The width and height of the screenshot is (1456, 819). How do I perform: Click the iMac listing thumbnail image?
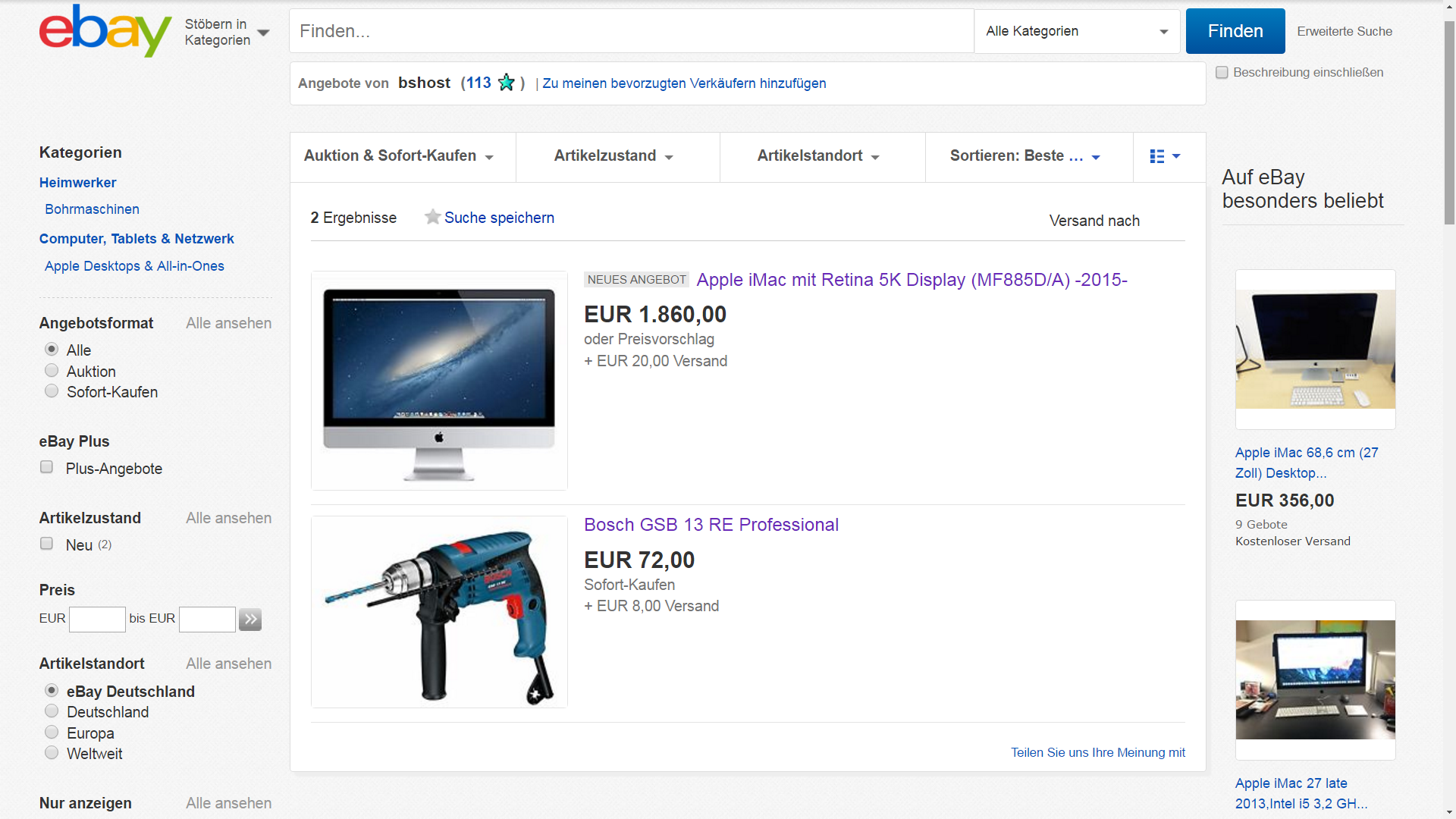click(x=439, y=381)
